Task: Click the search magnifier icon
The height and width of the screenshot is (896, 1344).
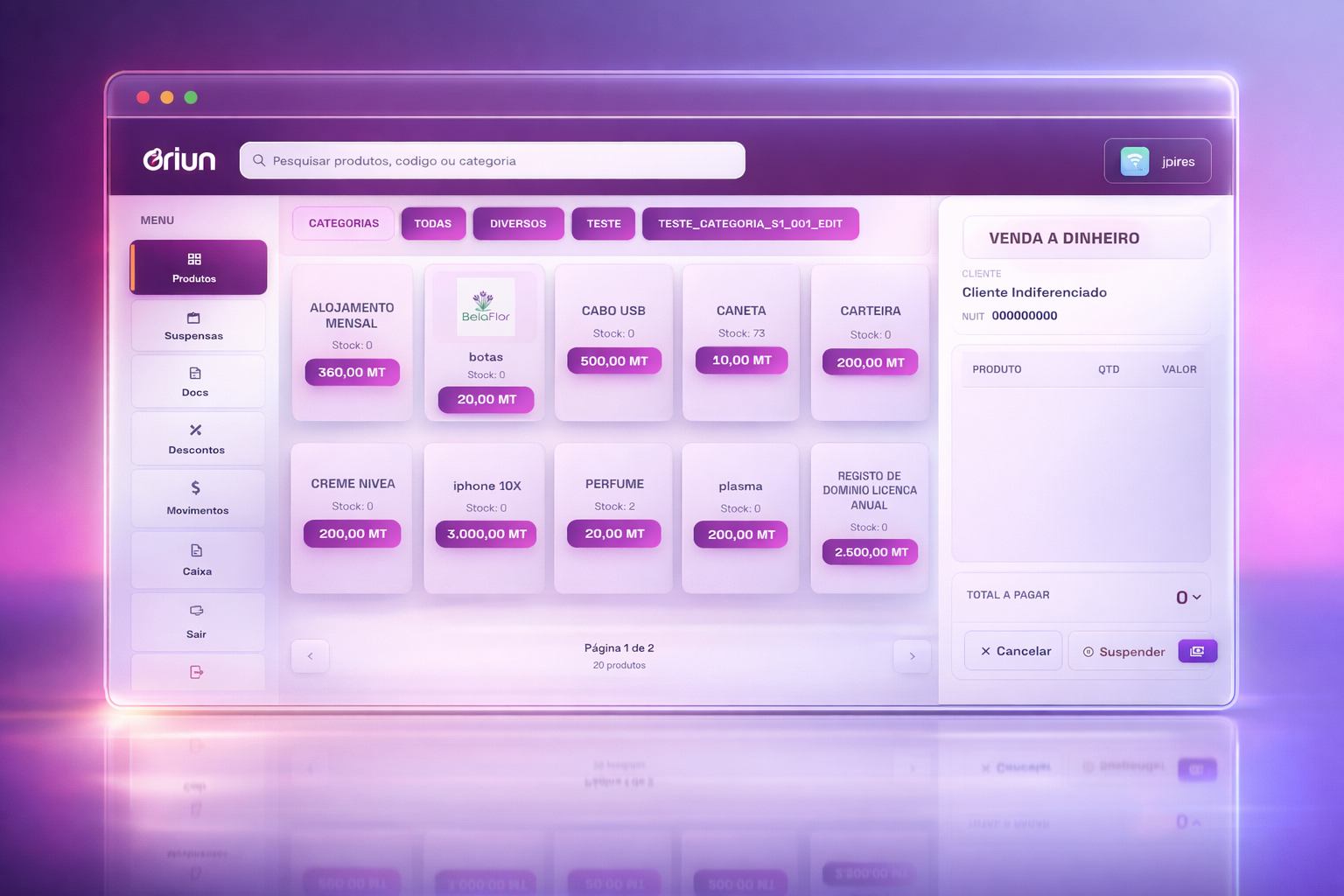Action: pyautogui.click(x=259, y=161)
